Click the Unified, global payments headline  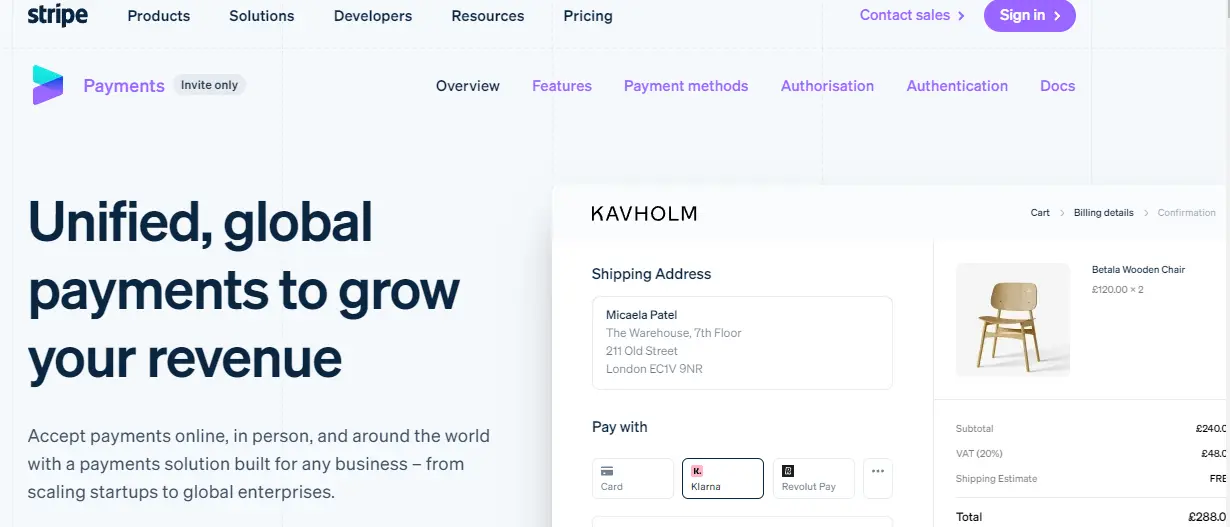pyautogui.click(x=244, y=291)
